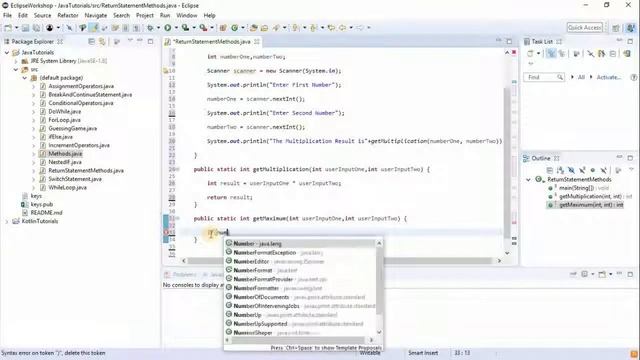Click the Open Task toolbar icon
The width and height of the screenshot is (640, 360).
[x=264, y=28]
